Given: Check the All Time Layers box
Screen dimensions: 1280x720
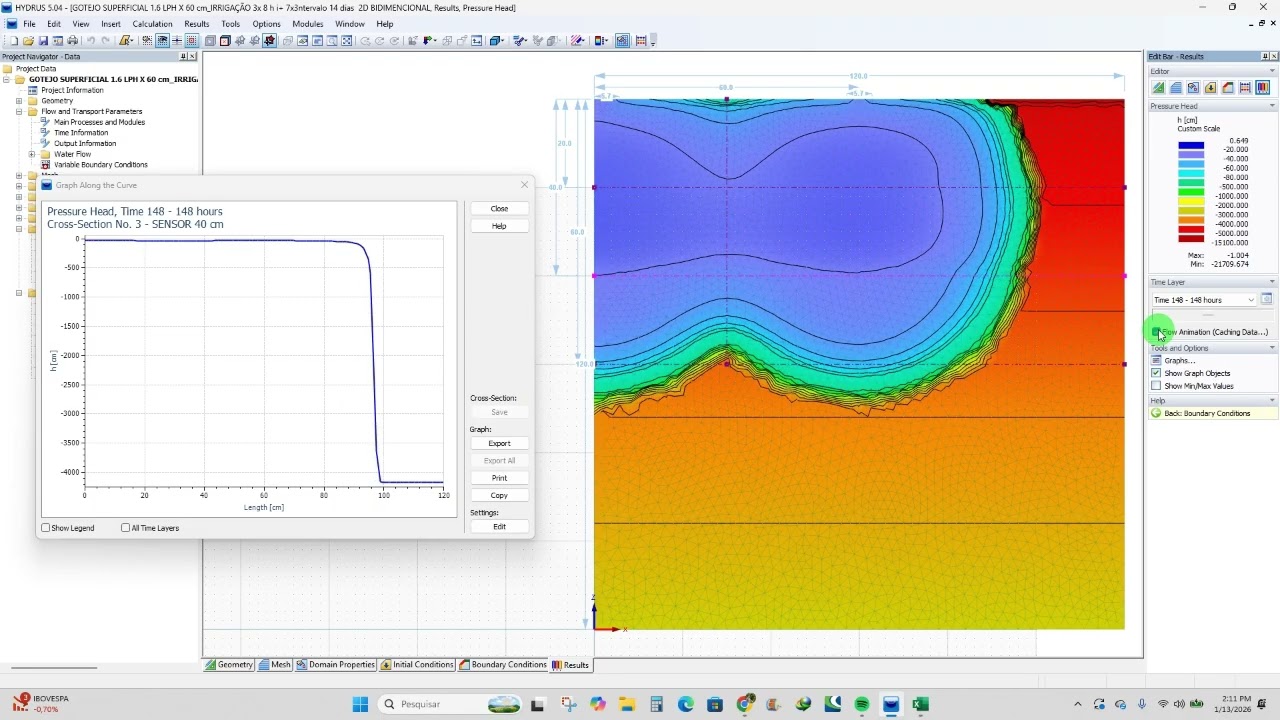Looking at the screenshot, I should [x=125, y=528].
